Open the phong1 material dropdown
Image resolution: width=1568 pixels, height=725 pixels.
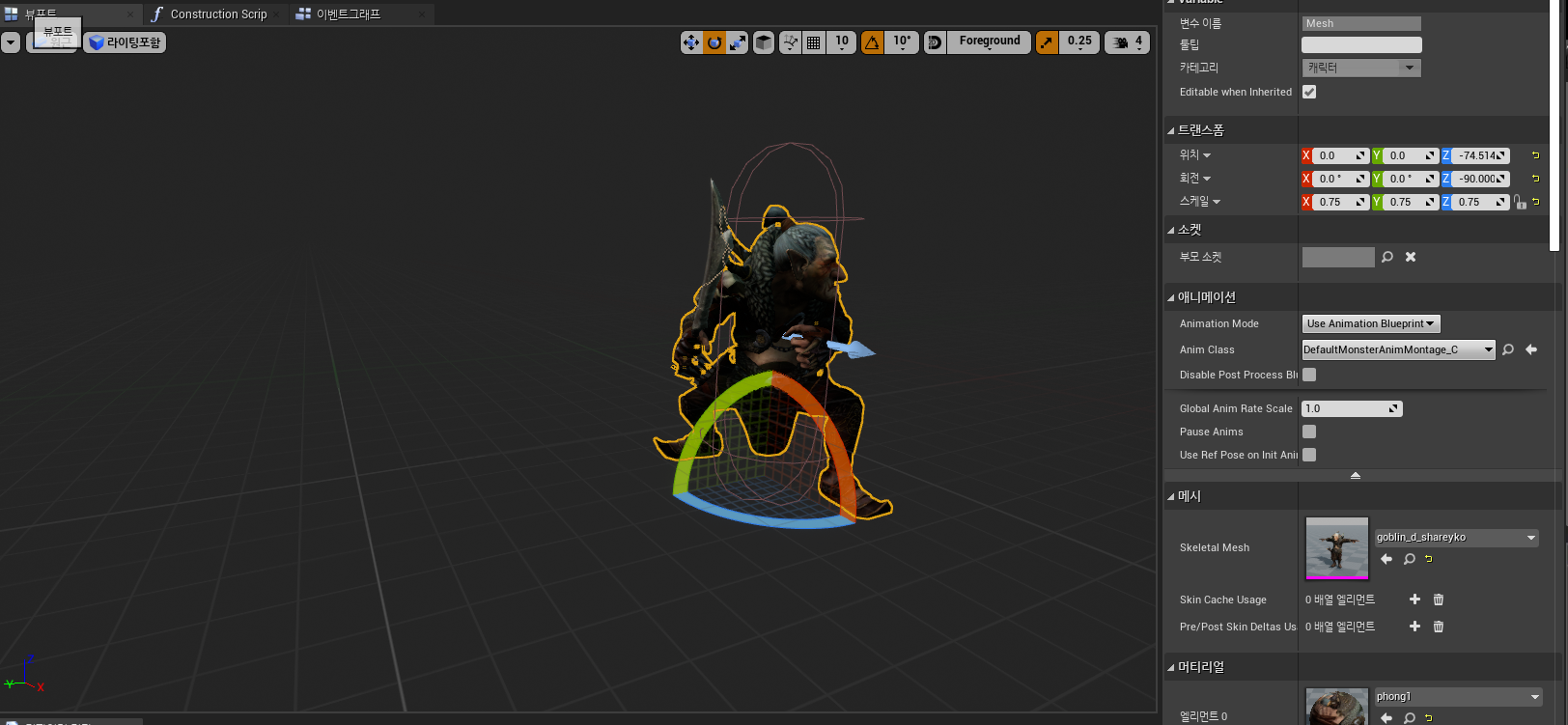(x=1458, y=697)
